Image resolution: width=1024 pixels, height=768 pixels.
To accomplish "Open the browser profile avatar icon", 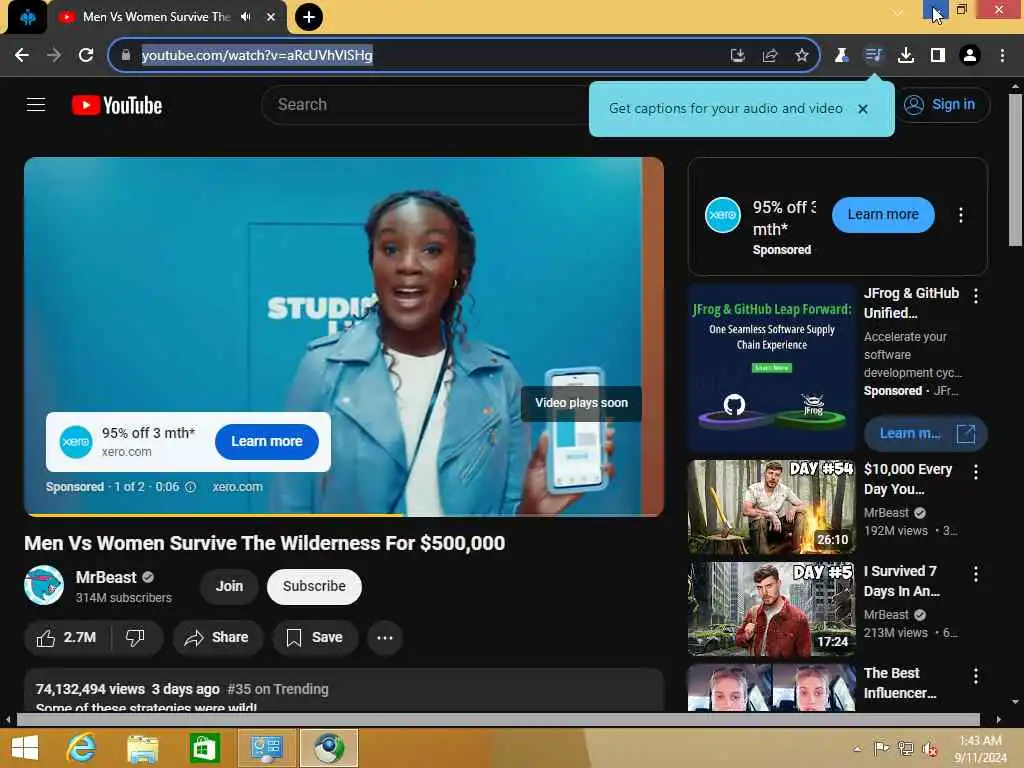I will [x=970, y=56].
